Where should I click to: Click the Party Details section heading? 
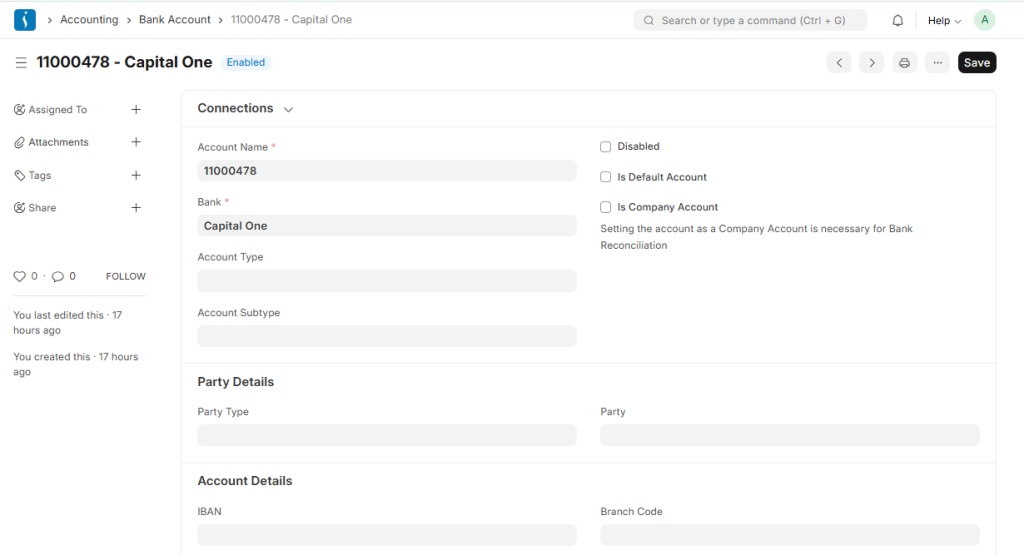236,382
